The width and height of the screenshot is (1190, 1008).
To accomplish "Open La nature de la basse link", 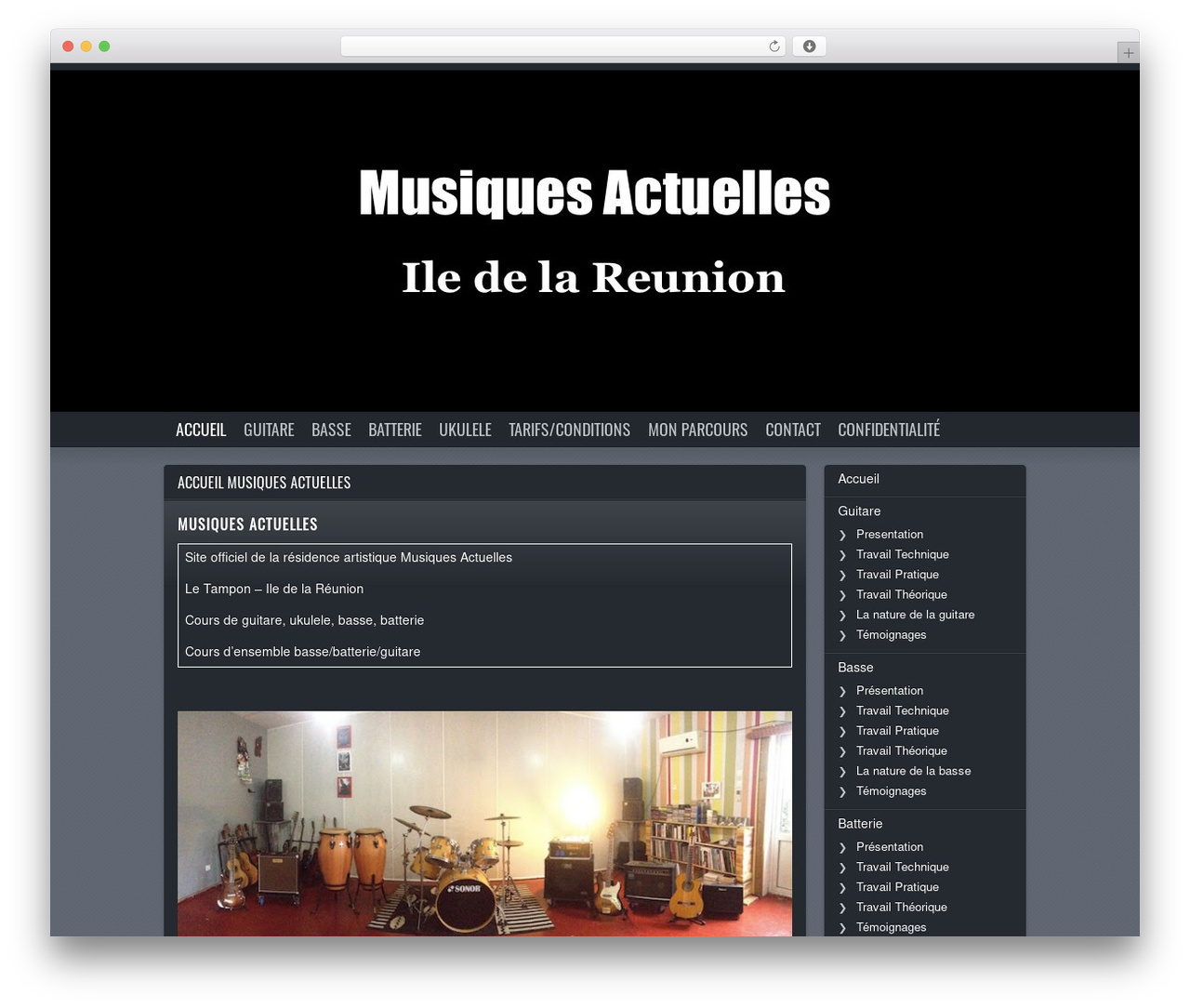I will click(x=914, y=771).
